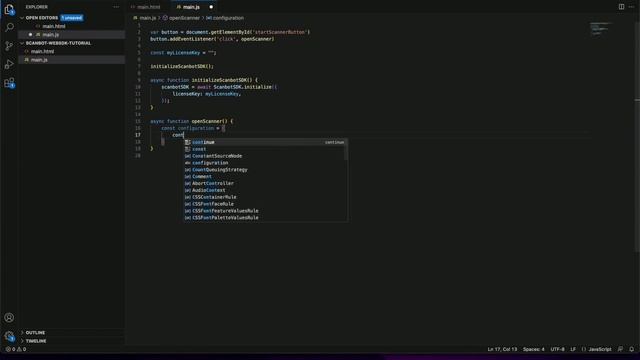
Task: Click the Explorer more actions ellipsis
Action: click(x=116, y=7)
